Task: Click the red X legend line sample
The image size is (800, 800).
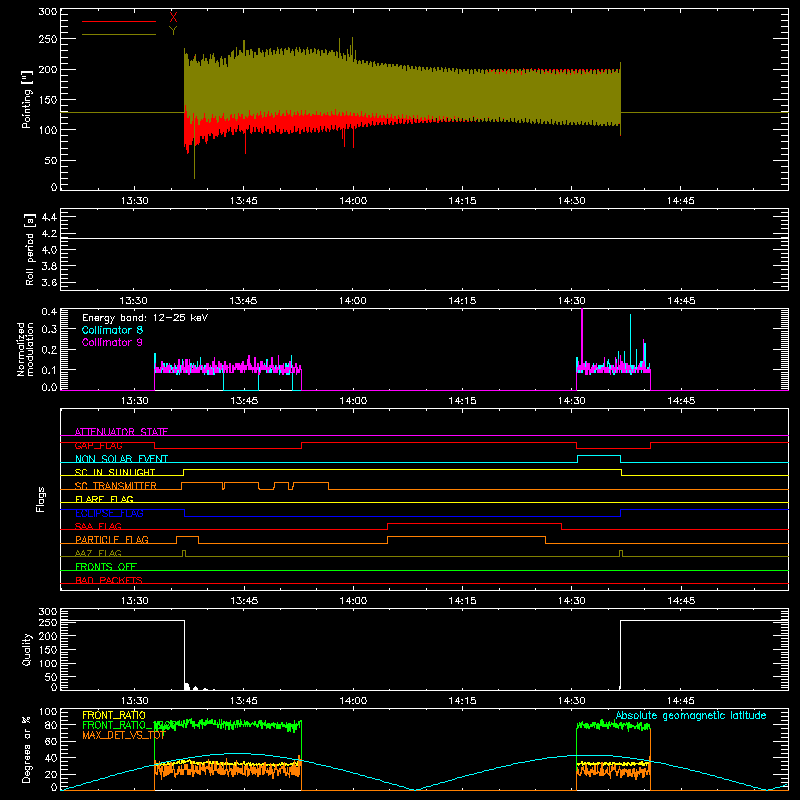Action: 119,21
